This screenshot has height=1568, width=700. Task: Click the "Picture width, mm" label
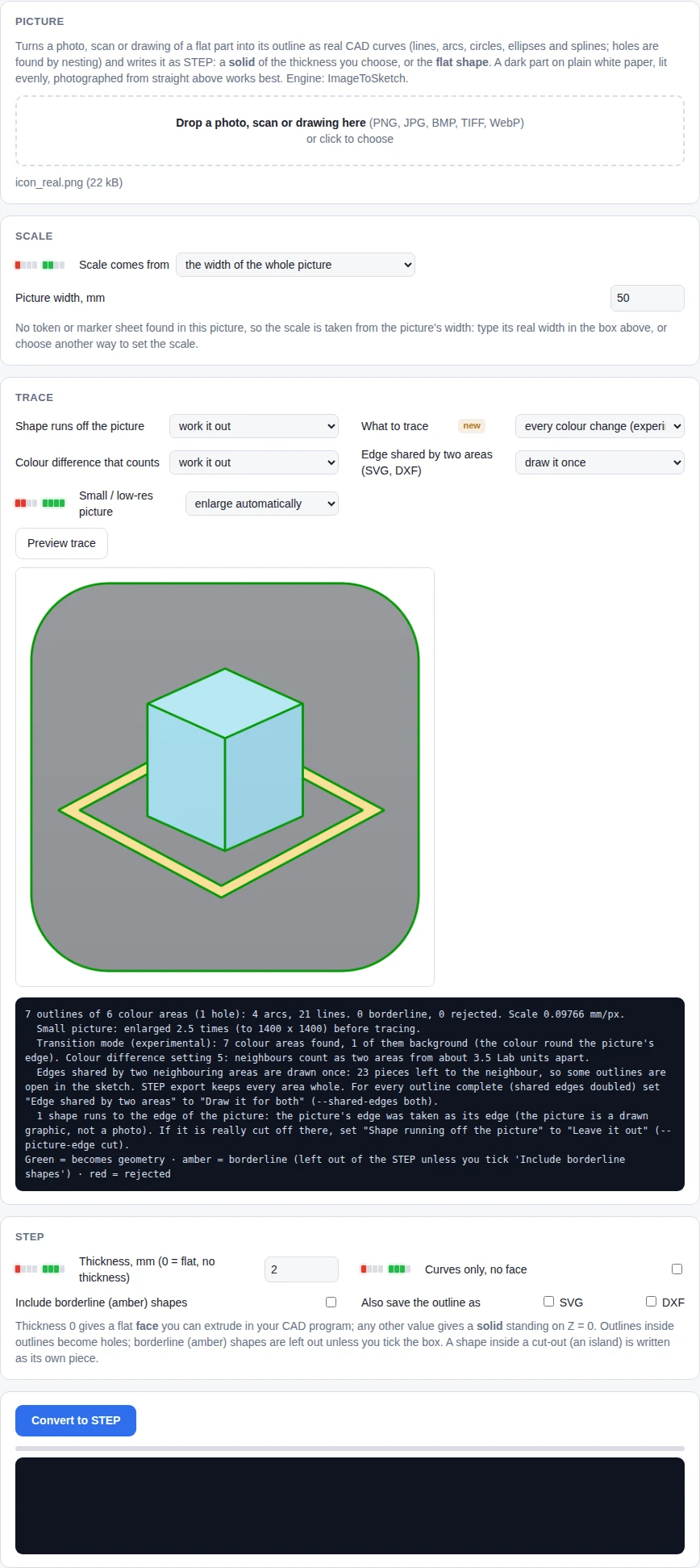(x=60, y=298)
